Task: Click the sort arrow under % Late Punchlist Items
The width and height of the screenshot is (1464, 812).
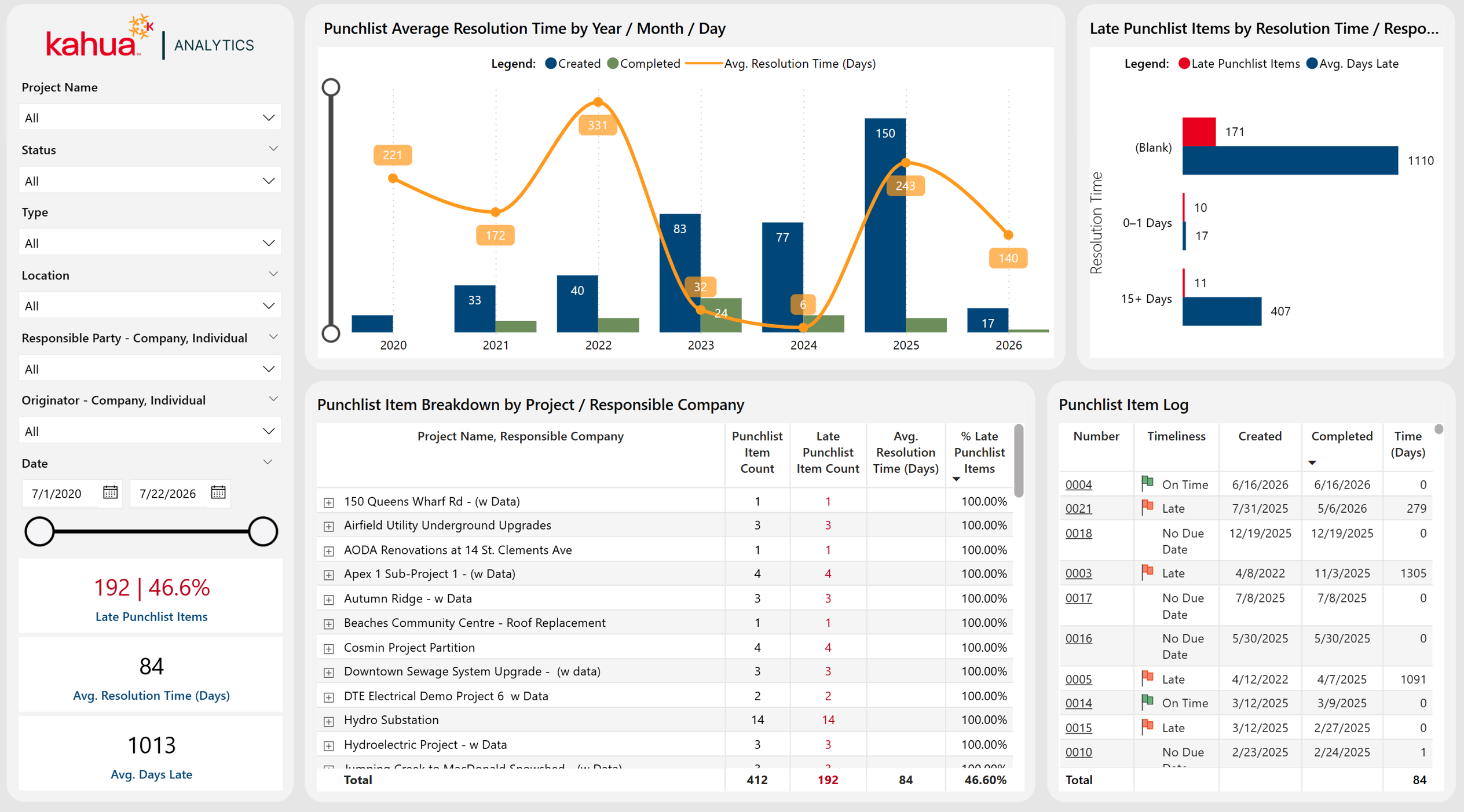Action: 956,479
